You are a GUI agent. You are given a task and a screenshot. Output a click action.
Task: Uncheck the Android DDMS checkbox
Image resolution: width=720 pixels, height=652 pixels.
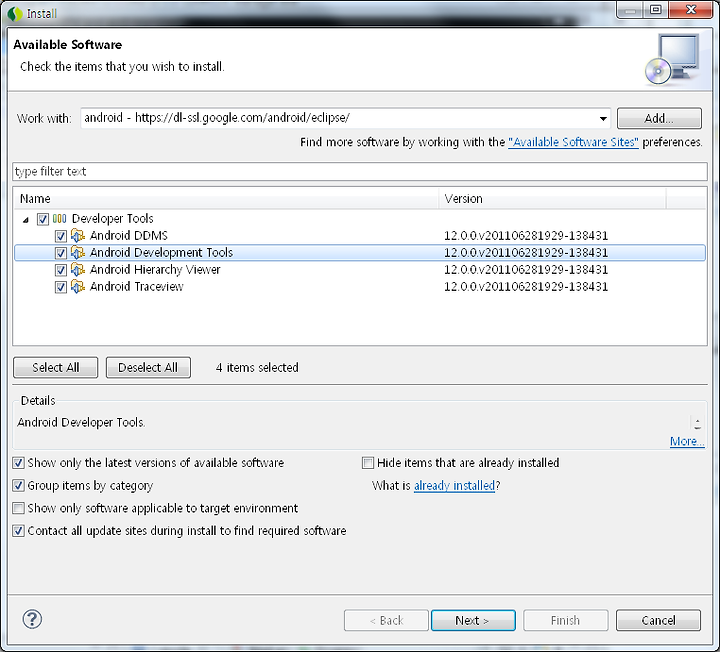tap(61, 236)
